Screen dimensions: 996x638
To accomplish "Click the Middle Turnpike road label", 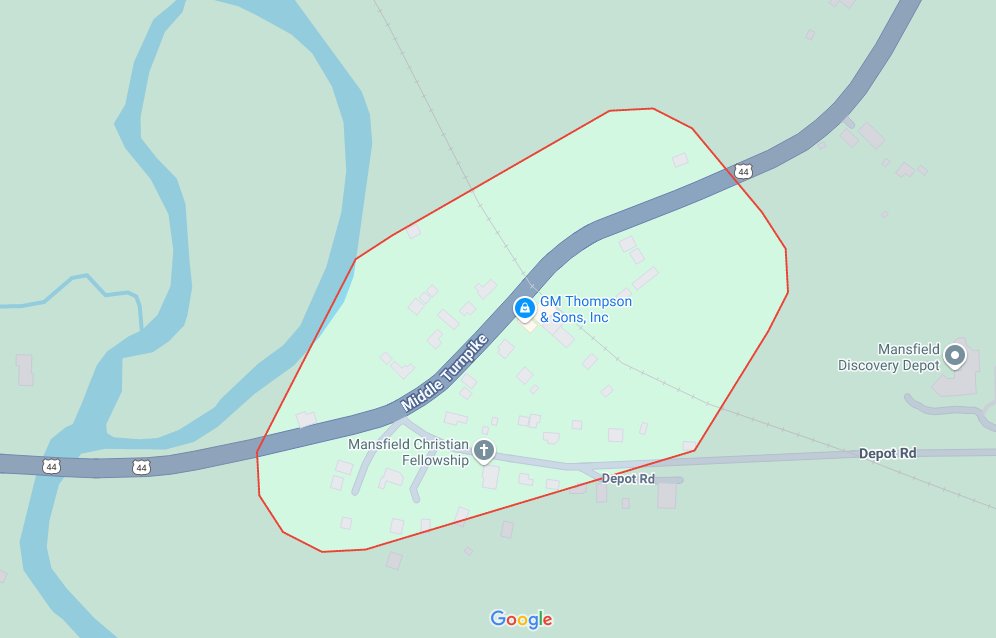I will tap(444, 373).
